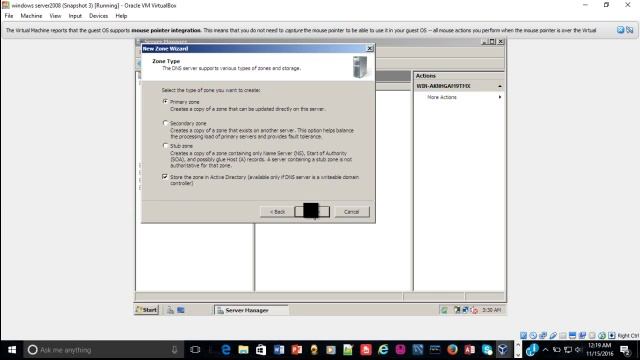
Task: Click the VirtualBox cube taskbar icon
Action: 503,350
